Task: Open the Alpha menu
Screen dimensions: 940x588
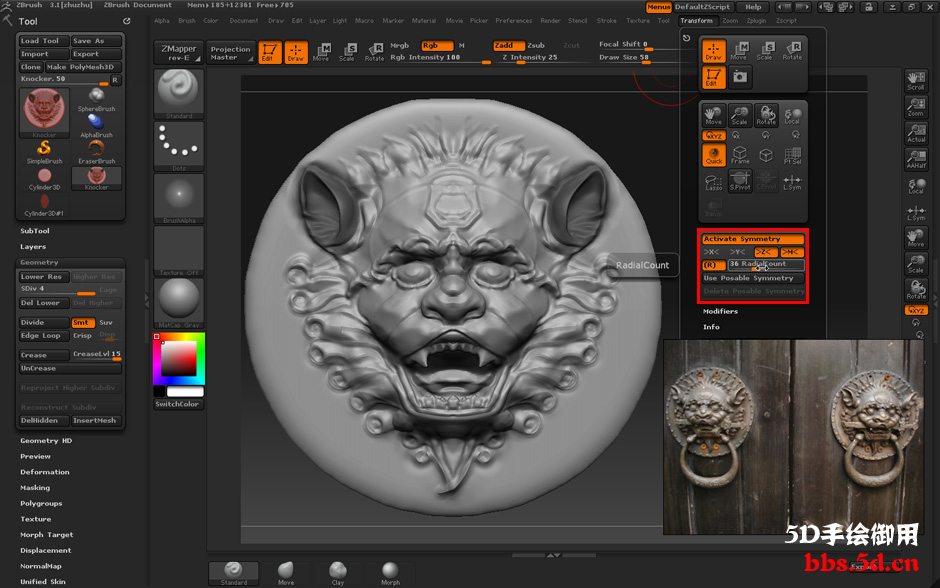Action: click(162, 21)
